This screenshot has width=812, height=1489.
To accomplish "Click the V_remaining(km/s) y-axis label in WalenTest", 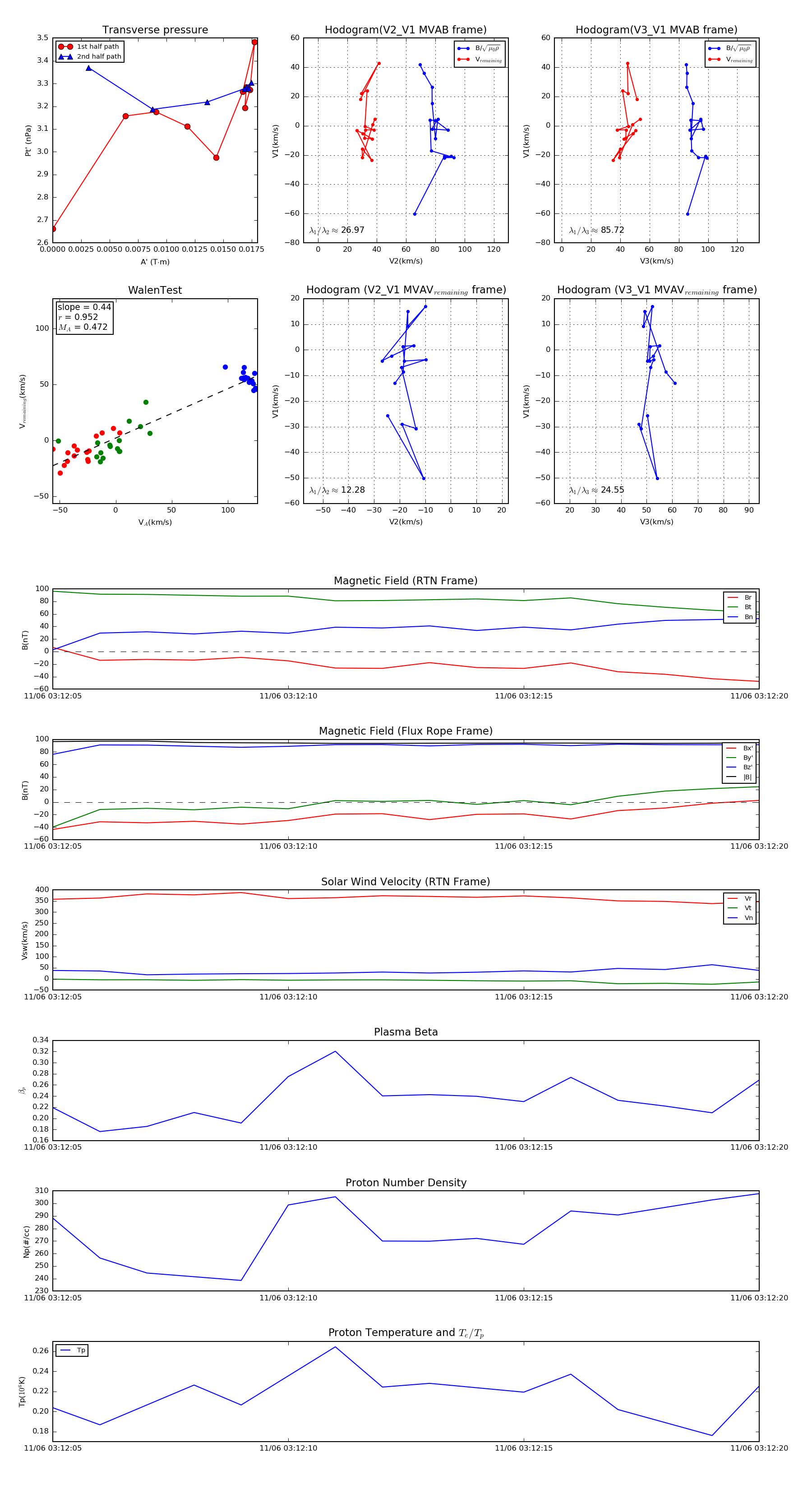I will point(23,401).
